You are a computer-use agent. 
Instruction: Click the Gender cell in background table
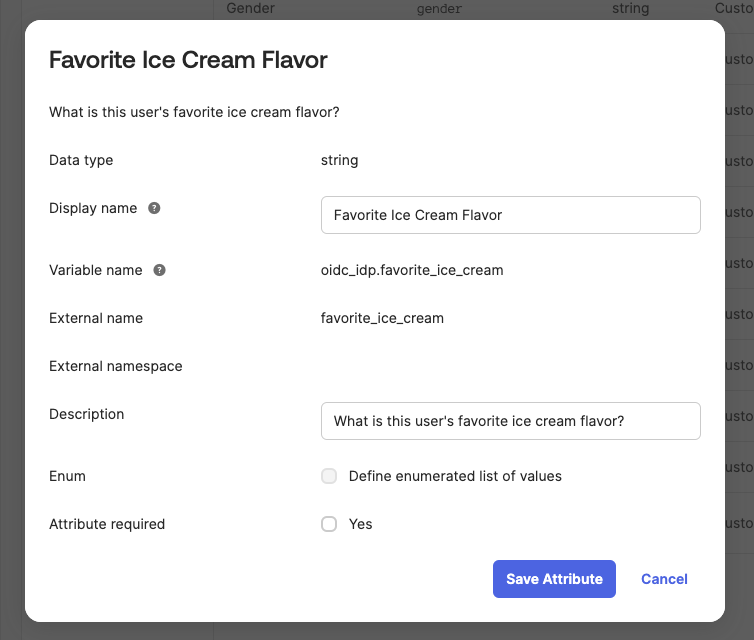tap(250, 8)
